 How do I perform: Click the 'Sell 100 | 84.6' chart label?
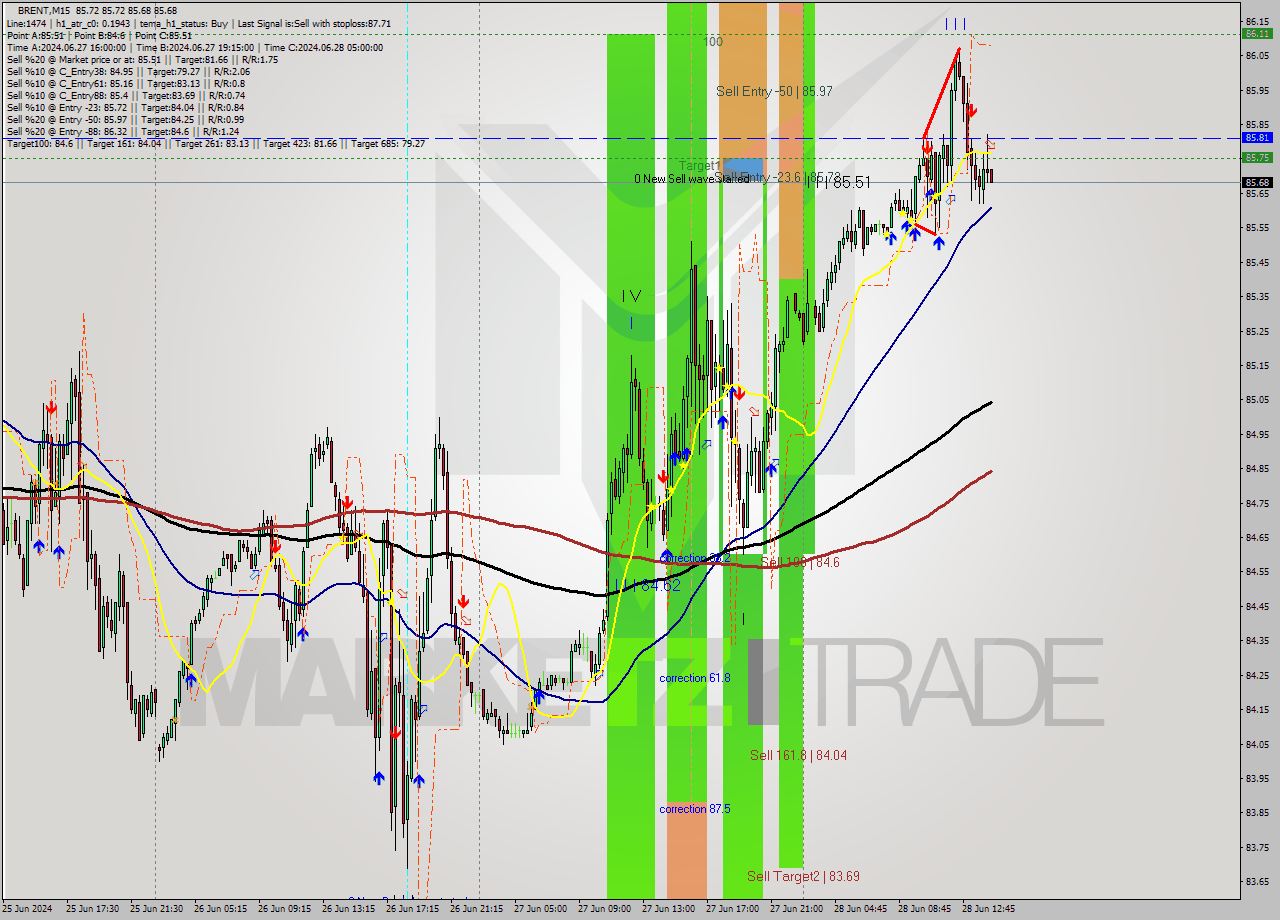(800, 563)
